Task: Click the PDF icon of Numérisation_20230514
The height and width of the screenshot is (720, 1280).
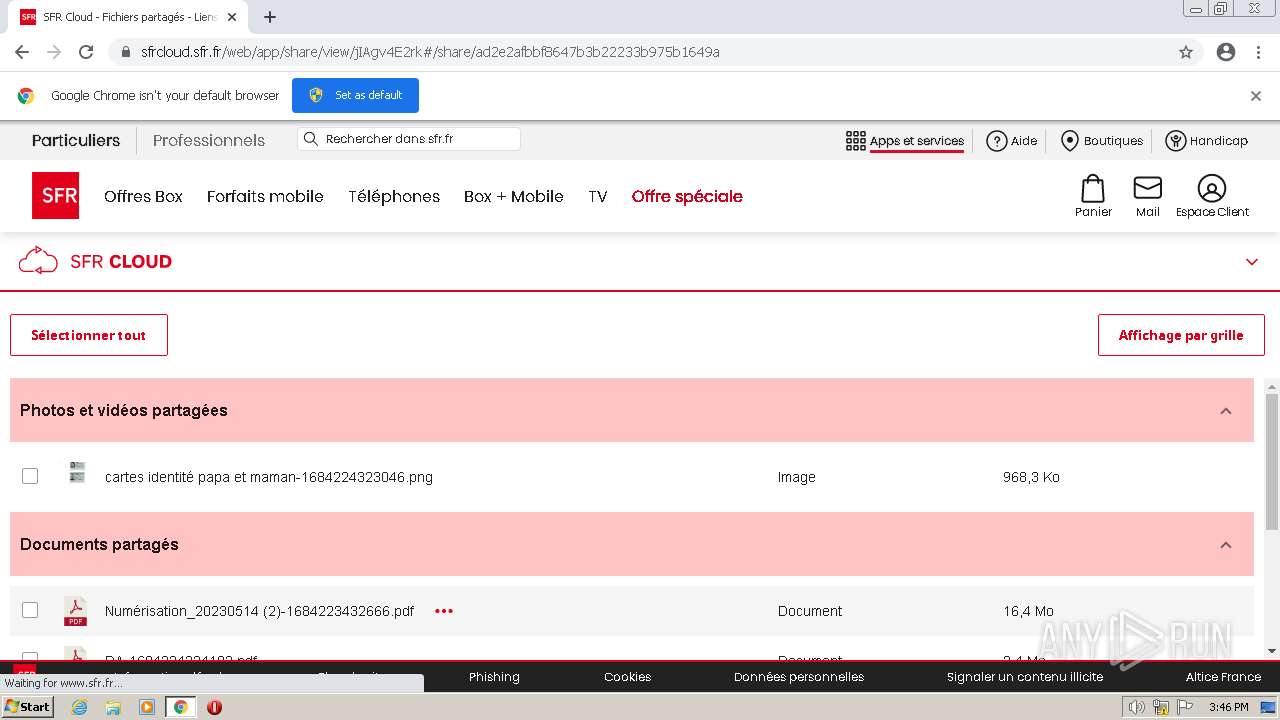Action: (75, 611)
